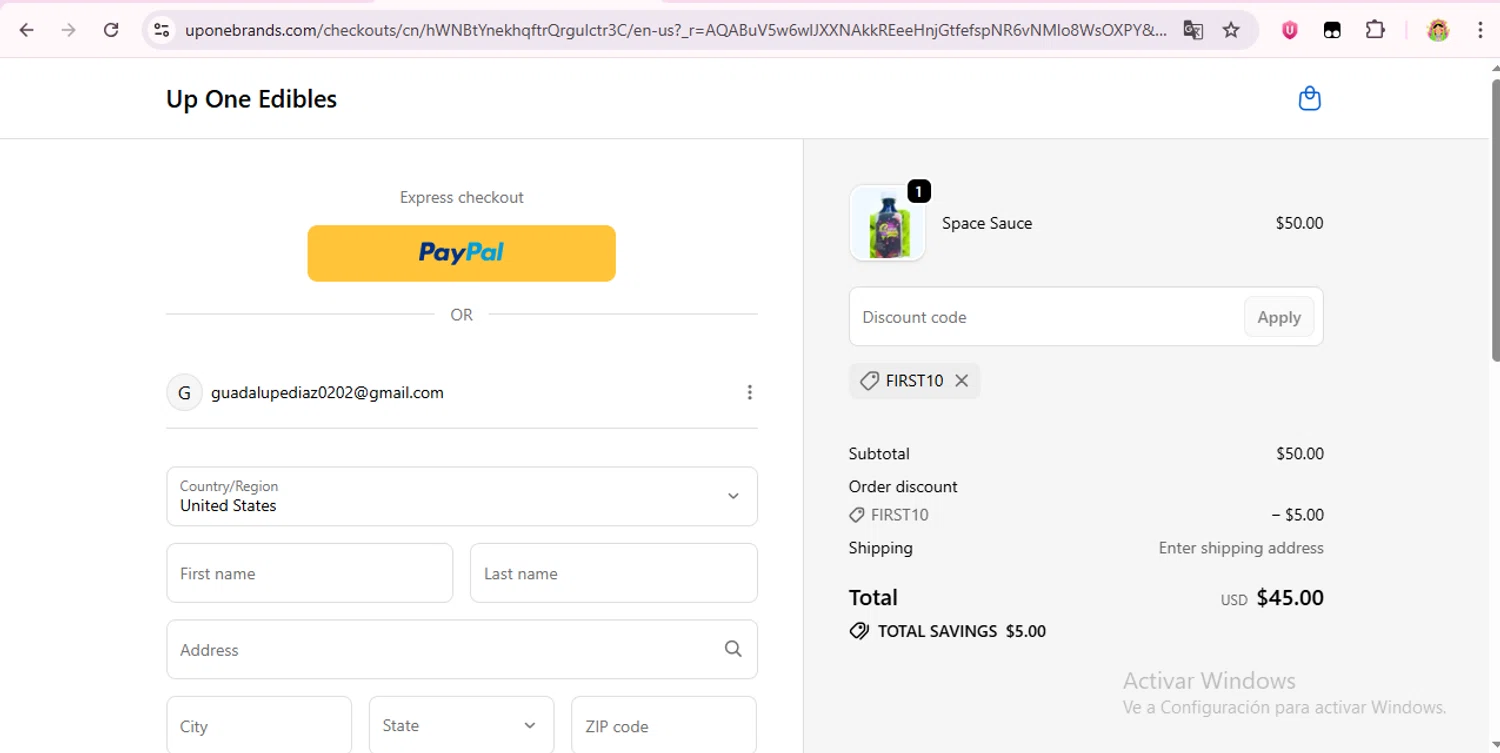Image resolution: width=1500 pixels, height=753 pixels.
Task: Go back to the previous page
Action: tap(27, 30)
